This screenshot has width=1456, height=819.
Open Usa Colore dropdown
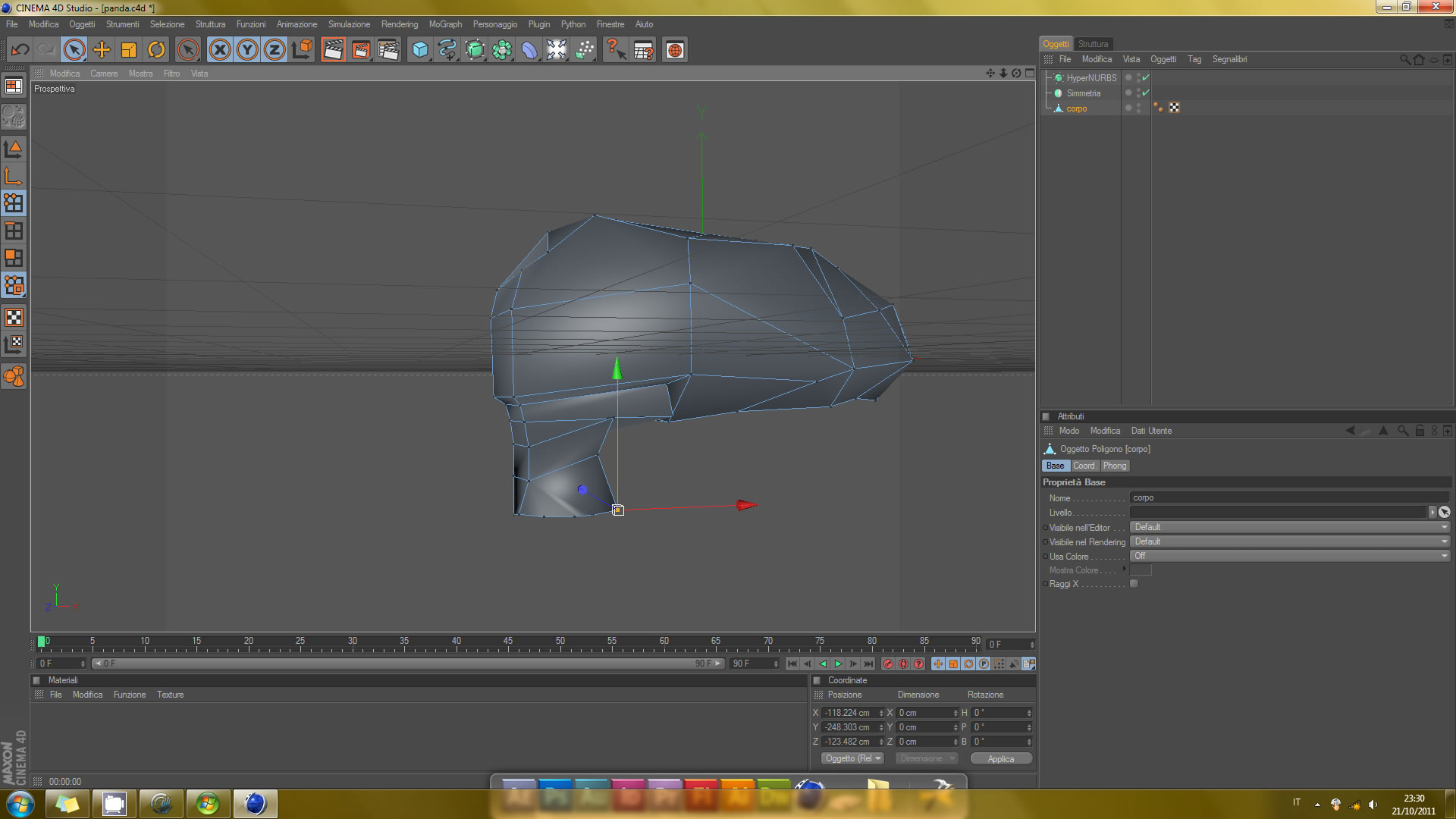1289,556
